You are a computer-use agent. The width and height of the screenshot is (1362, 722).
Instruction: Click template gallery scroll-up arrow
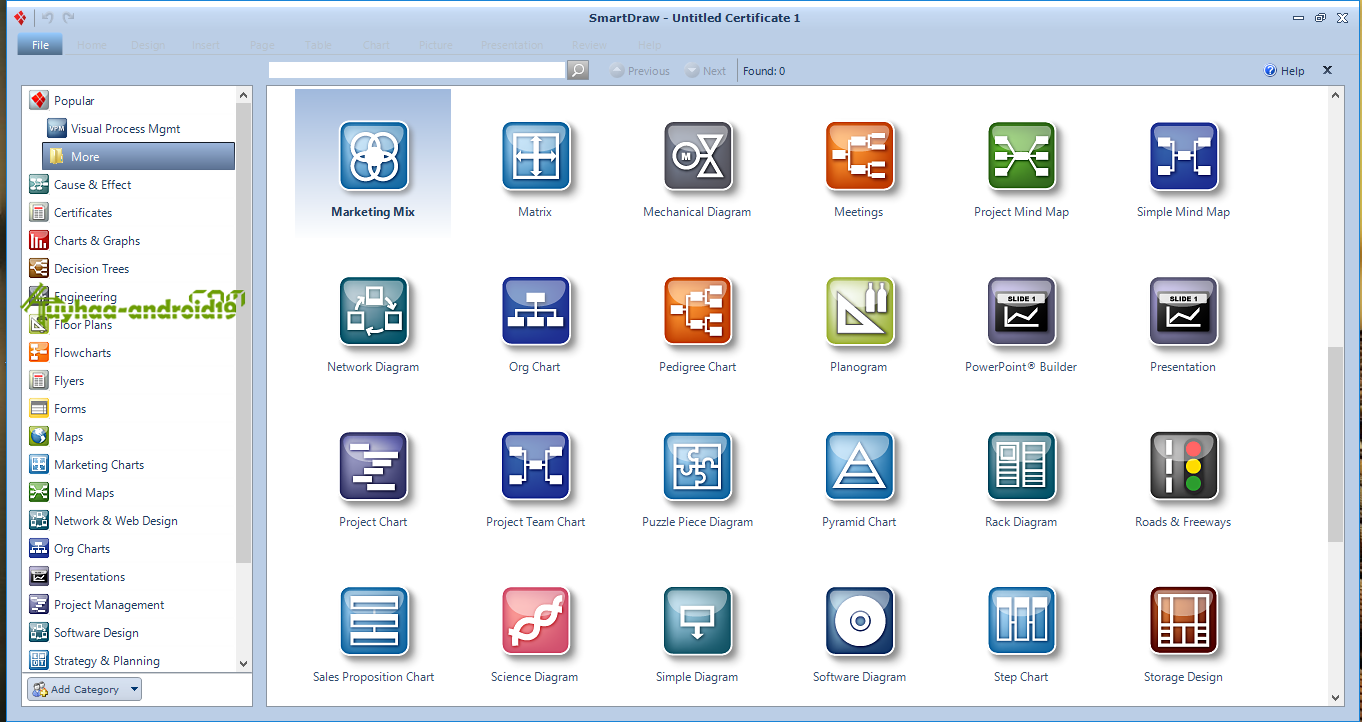[x=1335, y=95]
